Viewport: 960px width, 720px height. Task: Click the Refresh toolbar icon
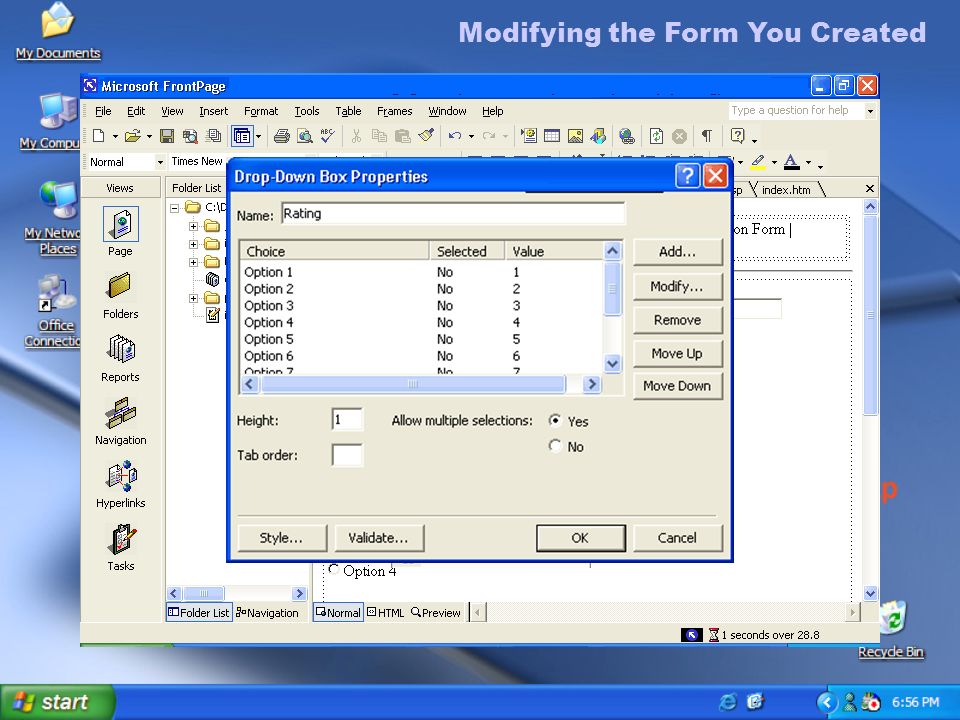click(x=656, y=136)
